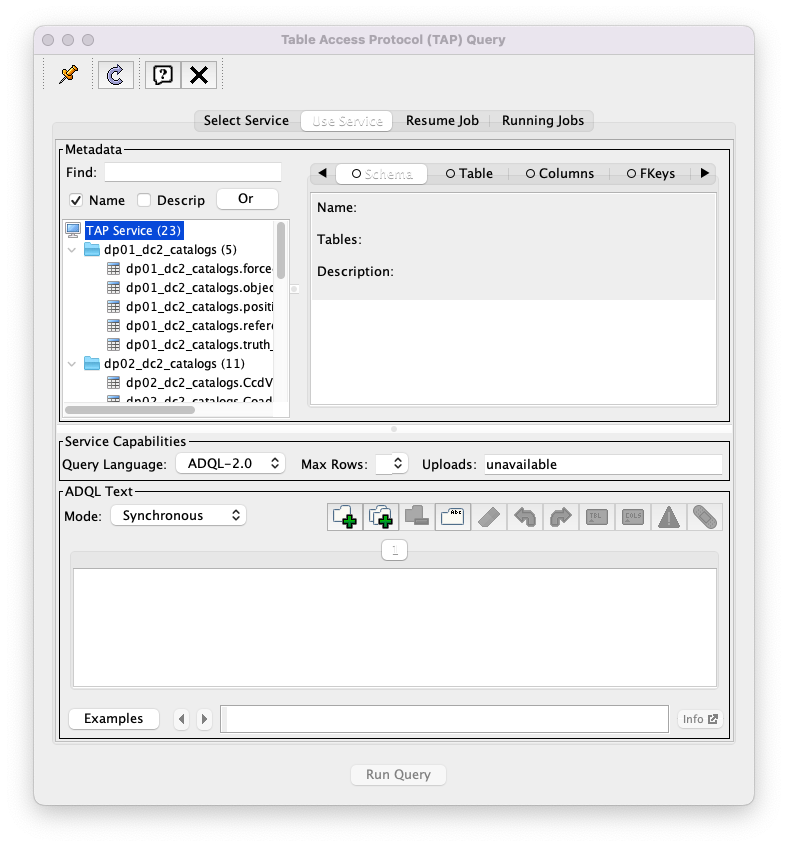Click the copy tab icon
This screenshot has width=788, height=847.
(381, 517)
